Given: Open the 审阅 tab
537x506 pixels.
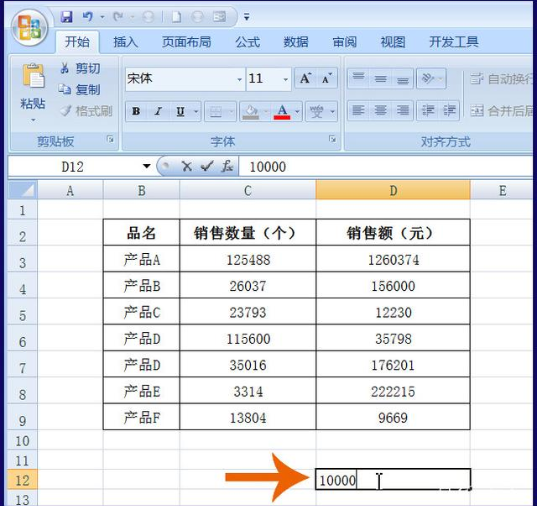Looking at the screenshot, I should click(345, 42).
